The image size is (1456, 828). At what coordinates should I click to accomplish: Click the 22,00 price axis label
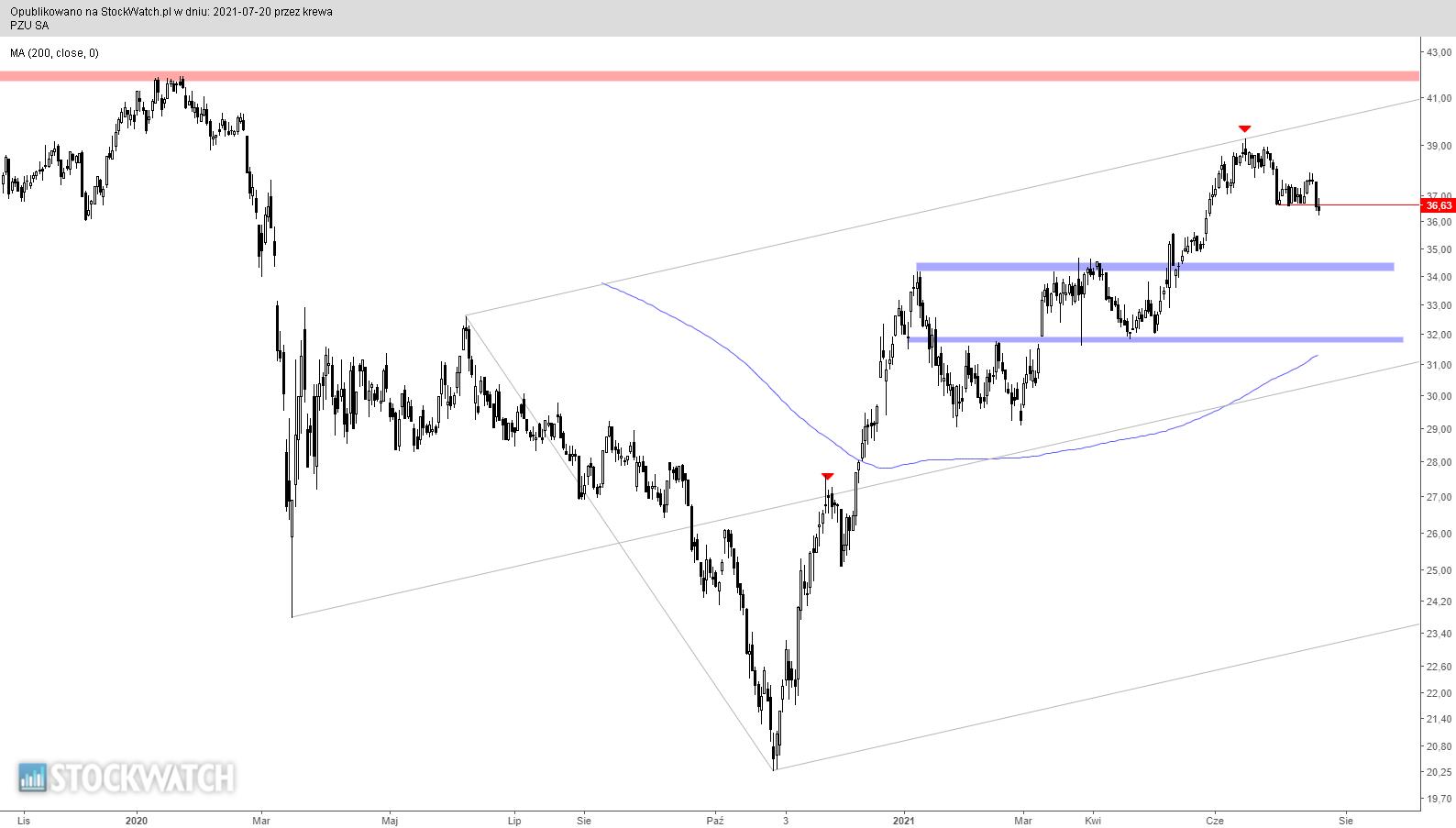[x=1439, y=693]
